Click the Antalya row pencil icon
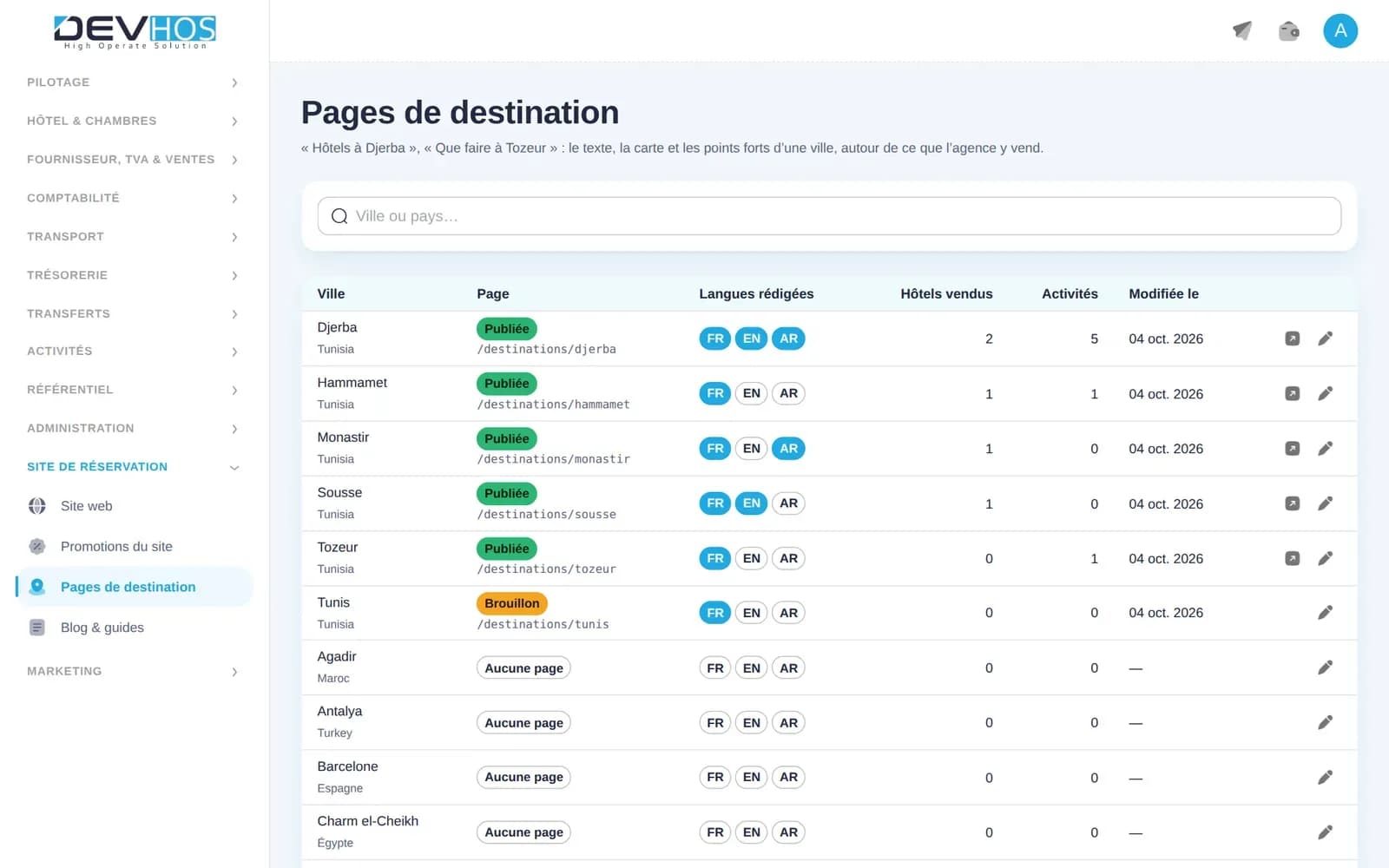The height and width of the screenshot is (868, 1389). coord(1325,722)
